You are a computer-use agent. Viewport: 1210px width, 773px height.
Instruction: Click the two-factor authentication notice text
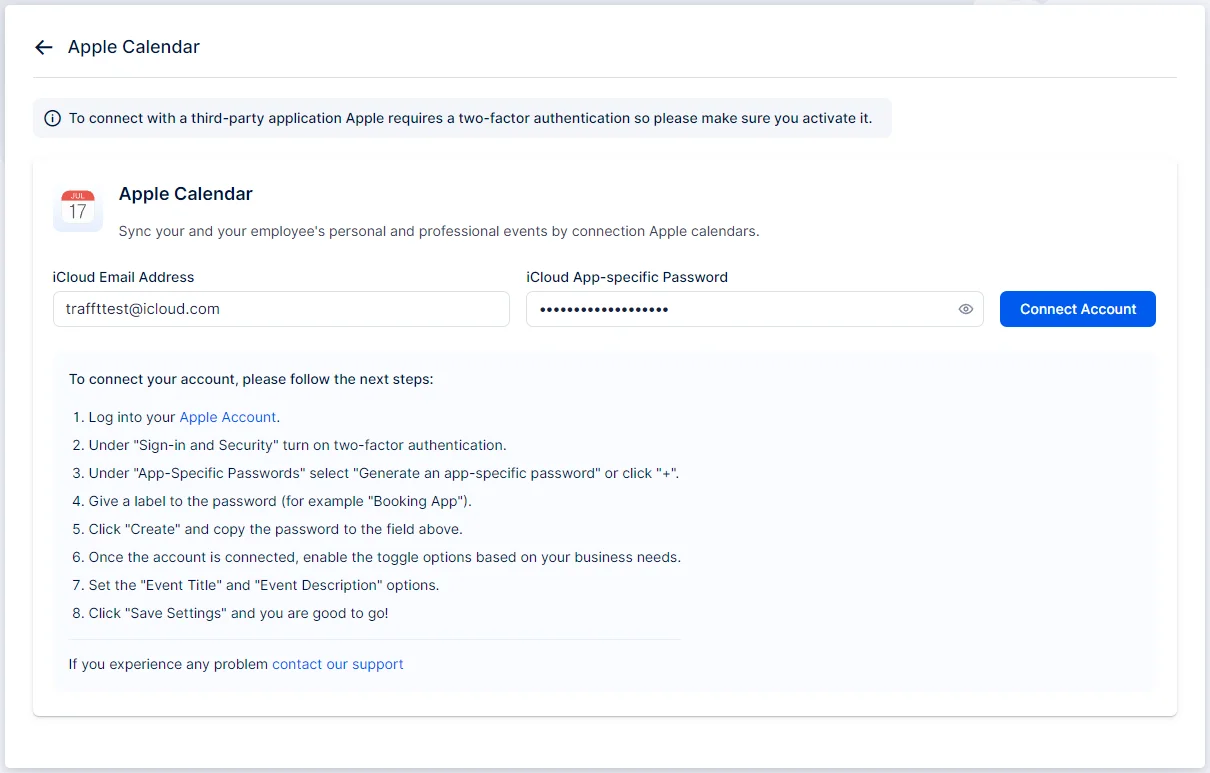tap(470, 118)
